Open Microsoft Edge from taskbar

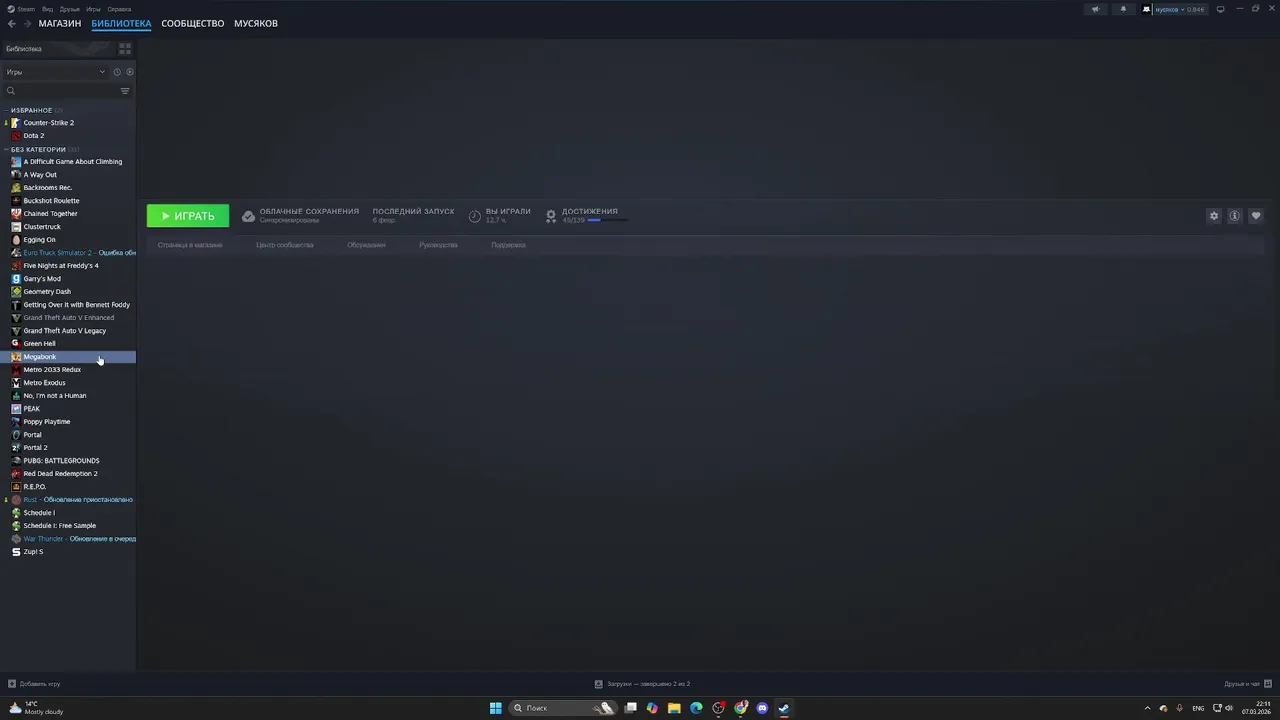[x=696, y=708]
